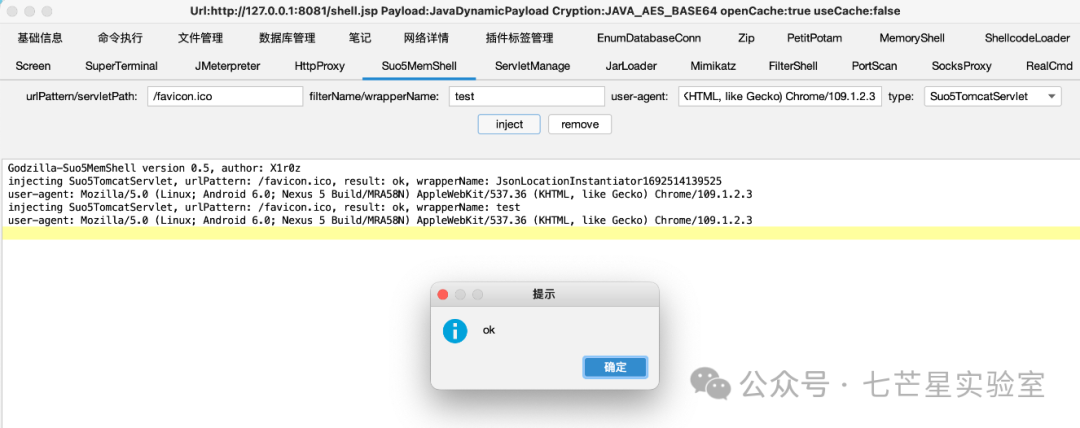Open the PortScan tab

click(x=873, y=66)
